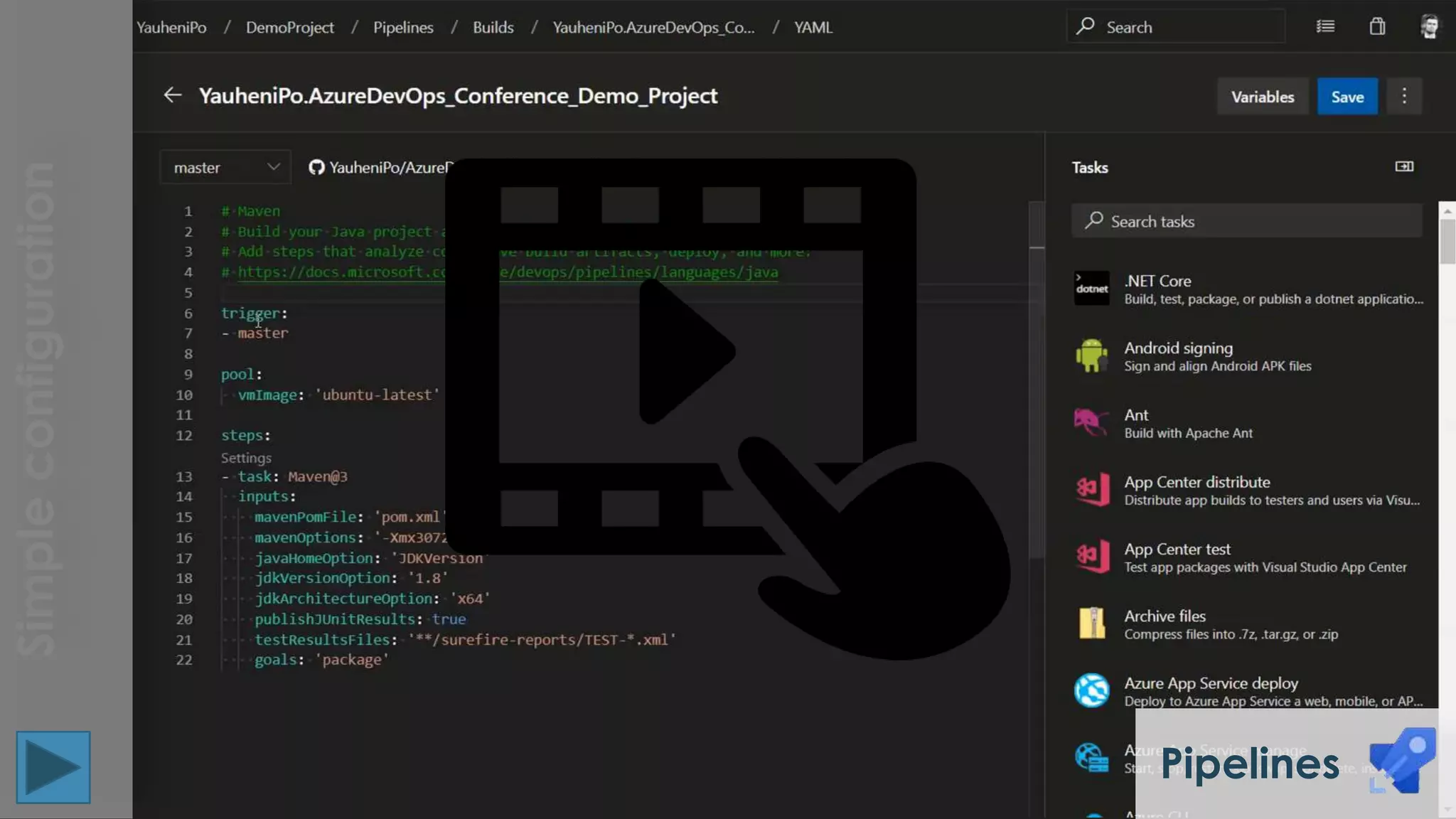Select the Ant task icon
Image resolution: width=1456 pixels, height=819 pixels.
coord(1091,422)
